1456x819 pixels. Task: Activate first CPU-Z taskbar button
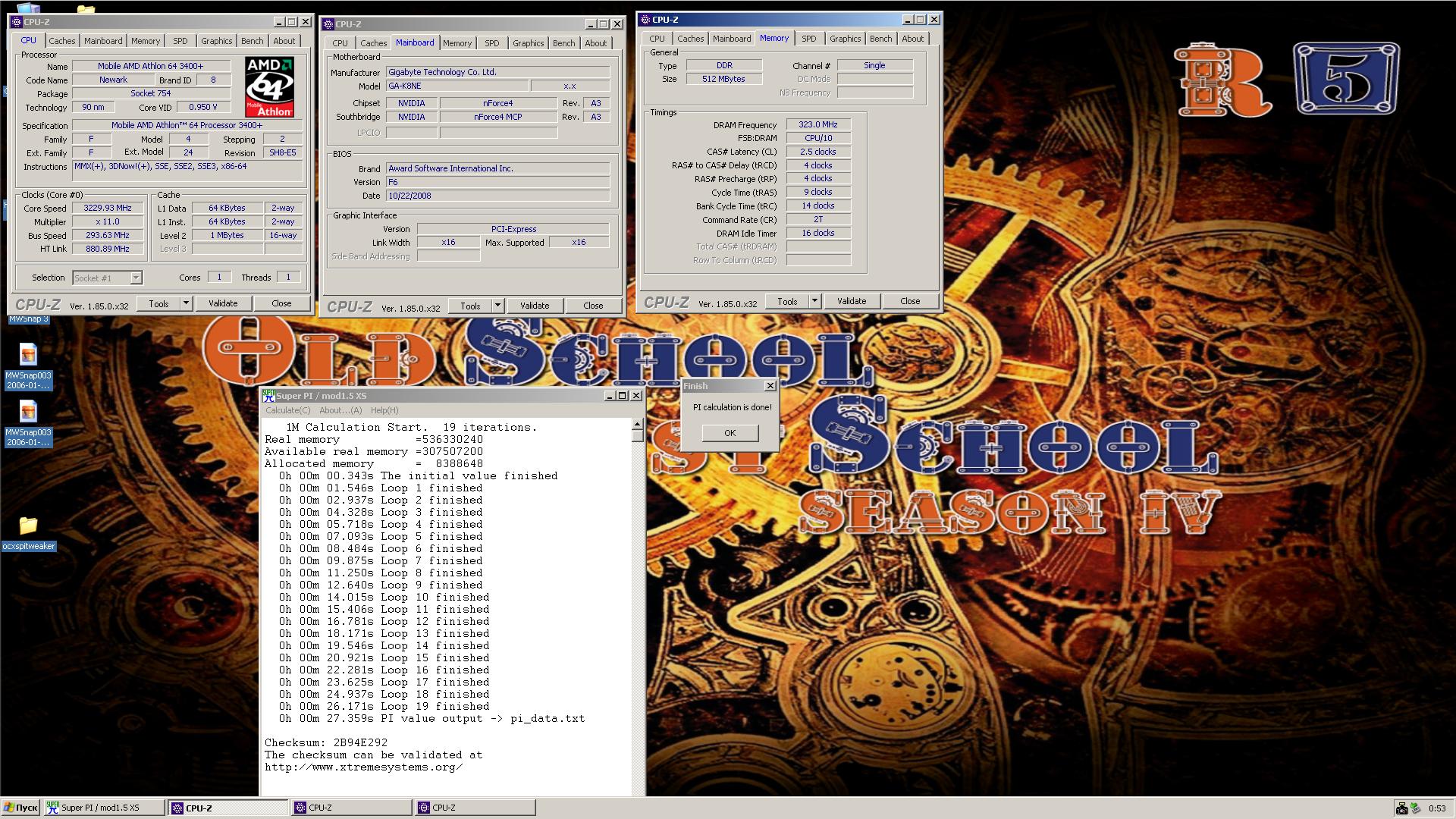(x=228, y=808)
